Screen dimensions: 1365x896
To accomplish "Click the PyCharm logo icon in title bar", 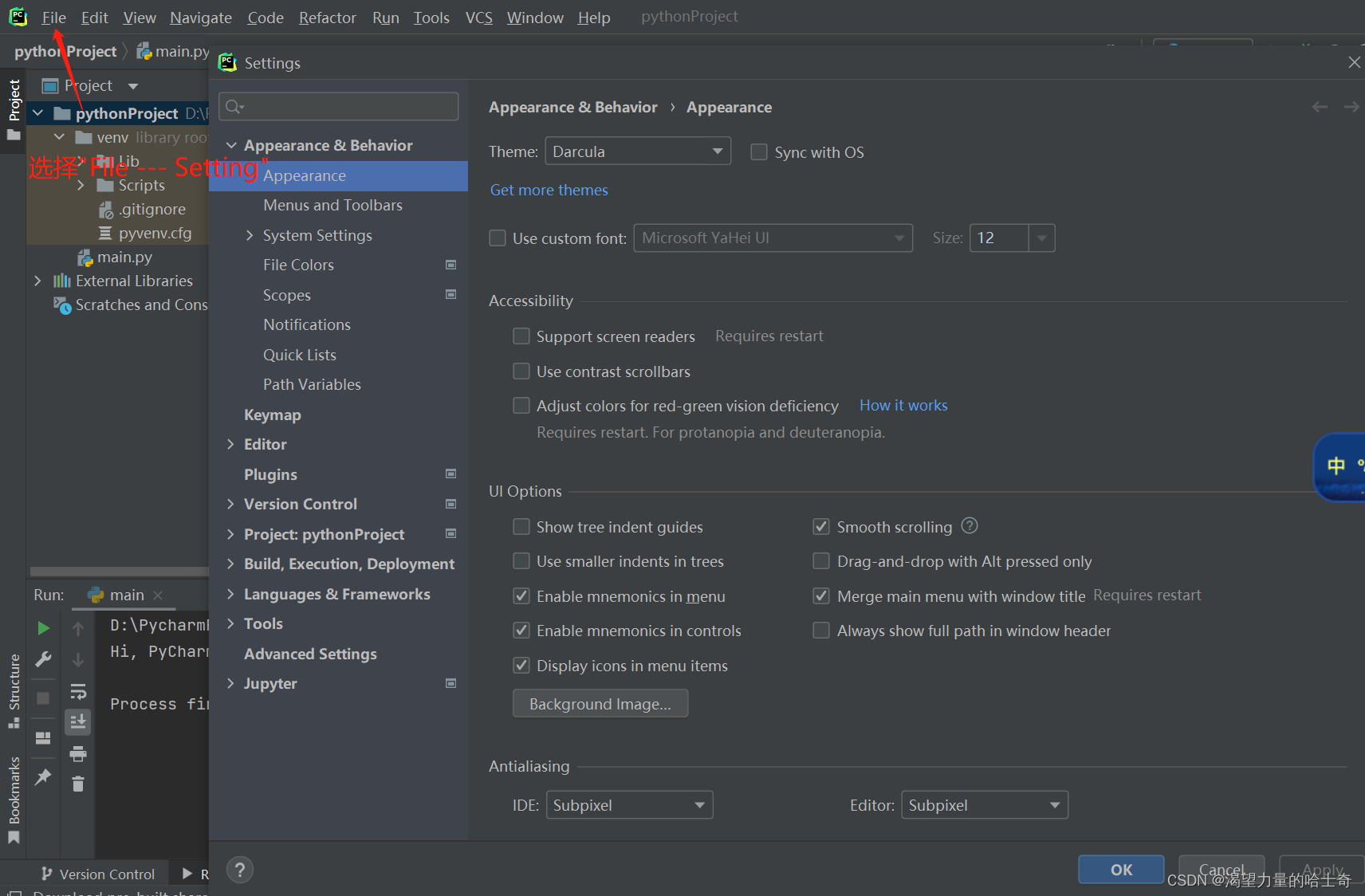I will 18,17.
